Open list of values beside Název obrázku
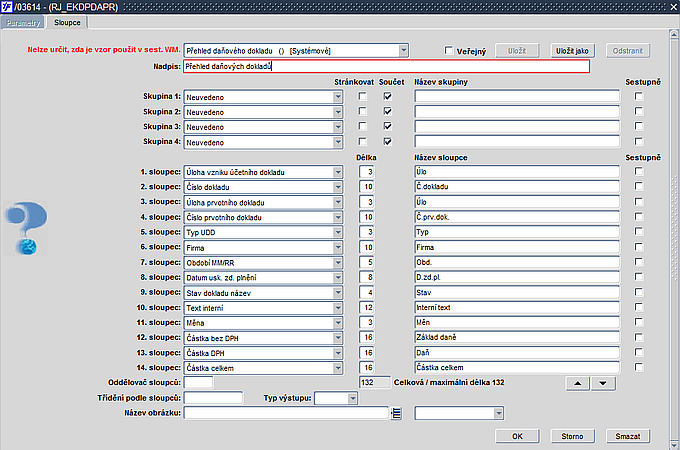This screenshot has height=450, width=680. [x=397, y=413]
